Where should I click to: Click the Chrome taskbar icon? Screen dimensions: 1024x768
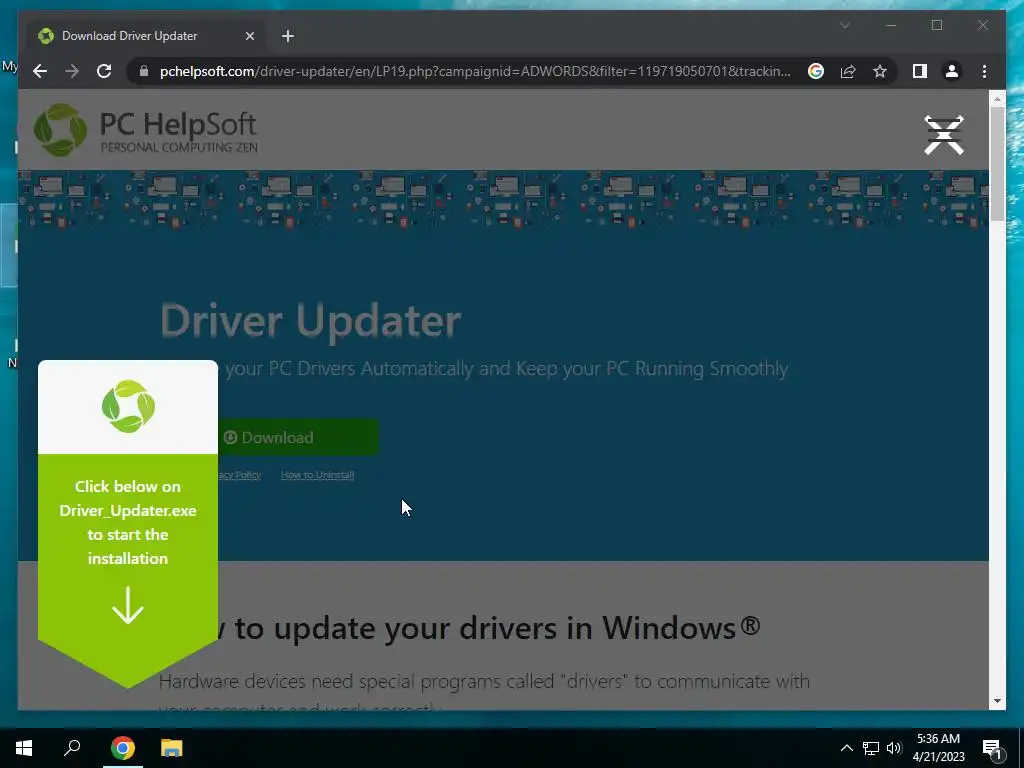pyautogui.click(x=123, y=748)
